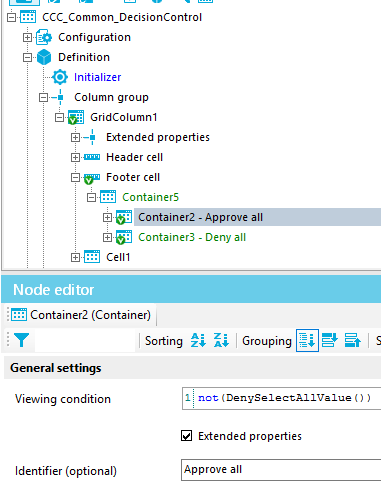The height and width of the screenshot is (488, 381).
Task: Select the Container5 tree item
Action: (150, 197)
